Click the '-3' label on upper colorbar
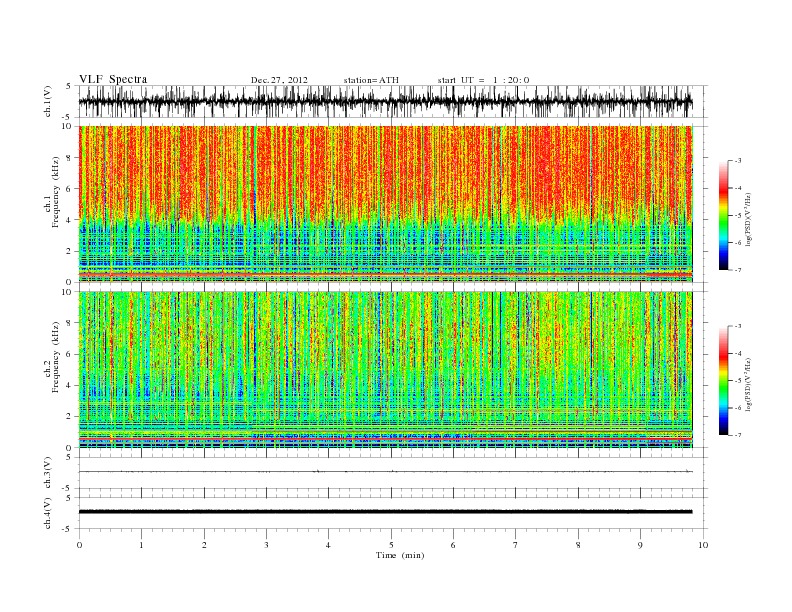The width and height of the screenshot is (792, 612). 738,161
